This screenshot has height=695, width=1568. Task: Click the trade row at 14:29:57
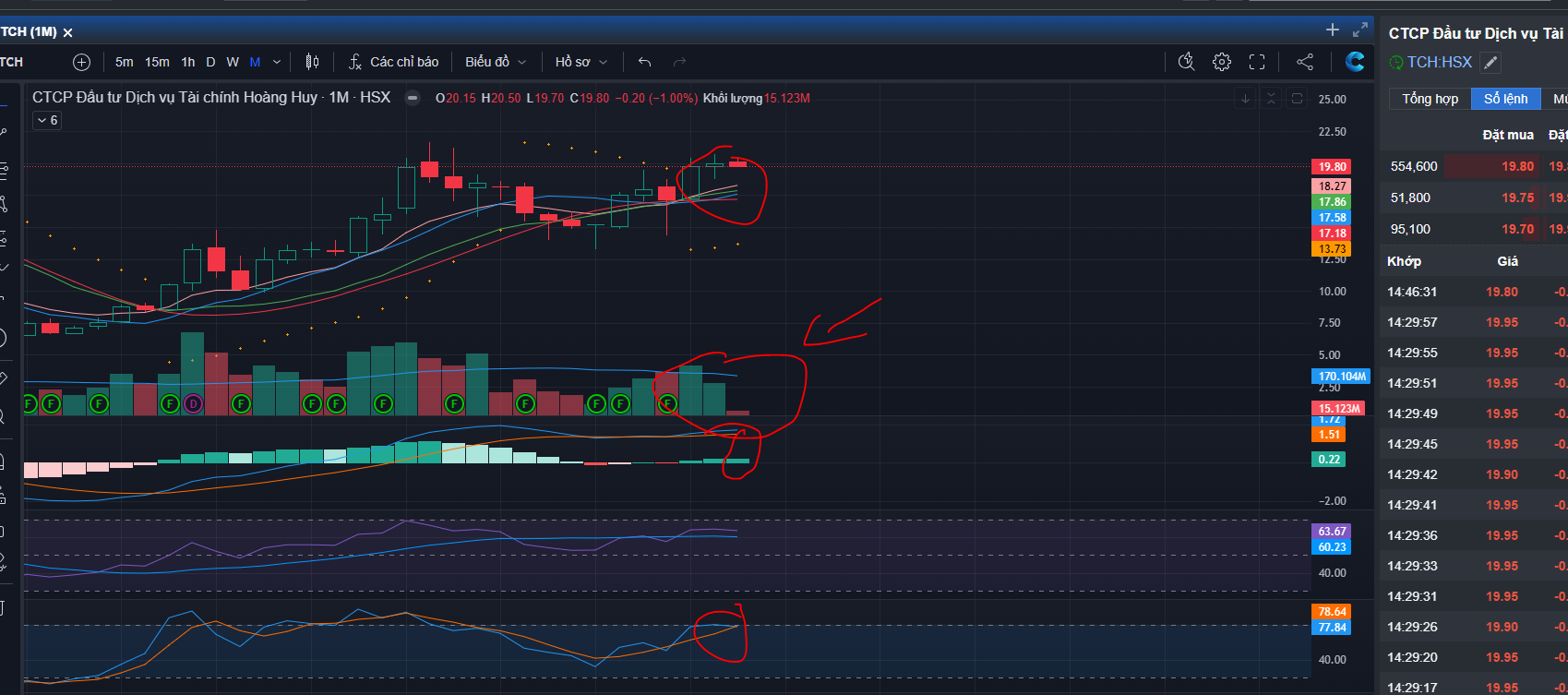click(x=1474, y=322)
